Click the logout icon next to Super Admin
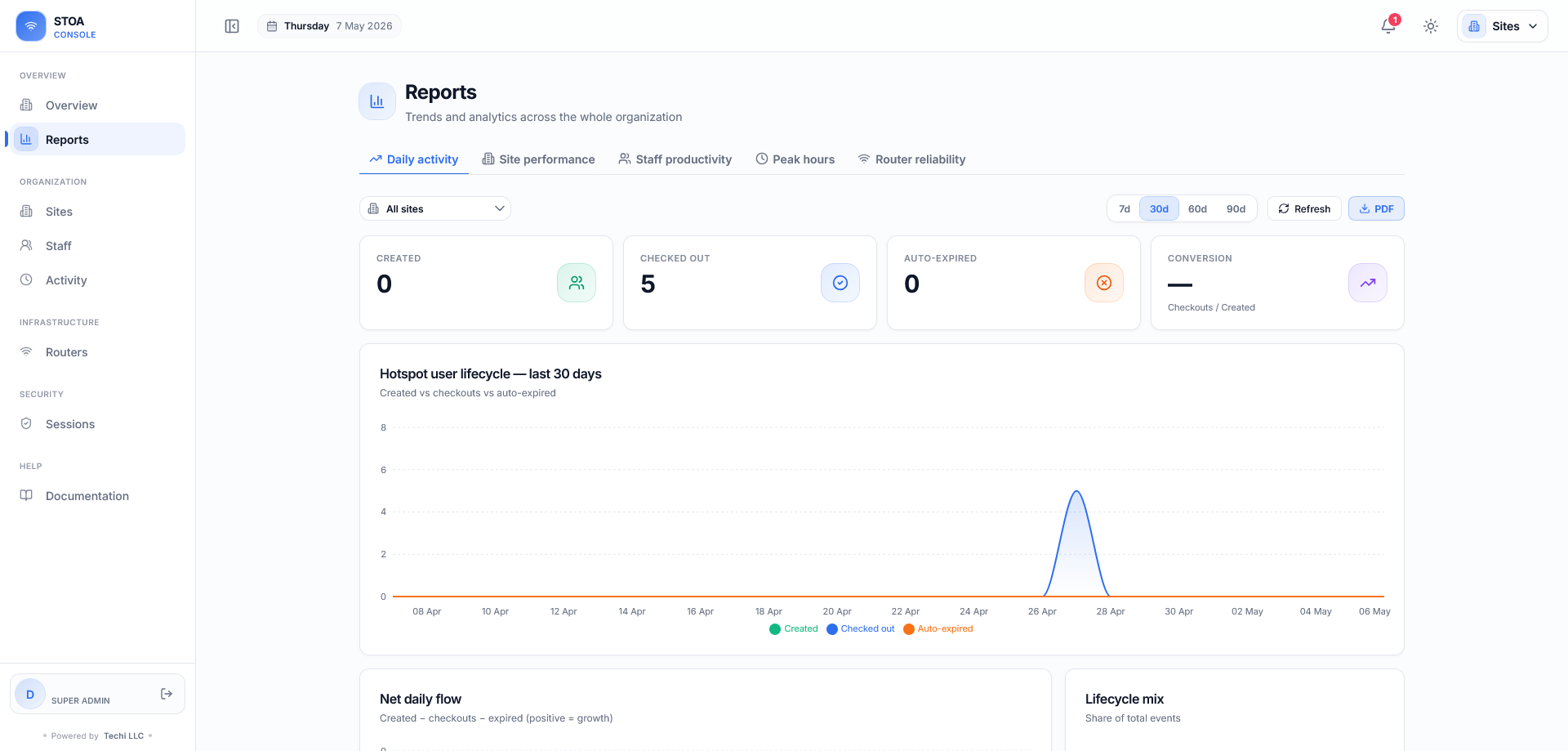Viewport: 1568px width, 751px height. point(167,694)
